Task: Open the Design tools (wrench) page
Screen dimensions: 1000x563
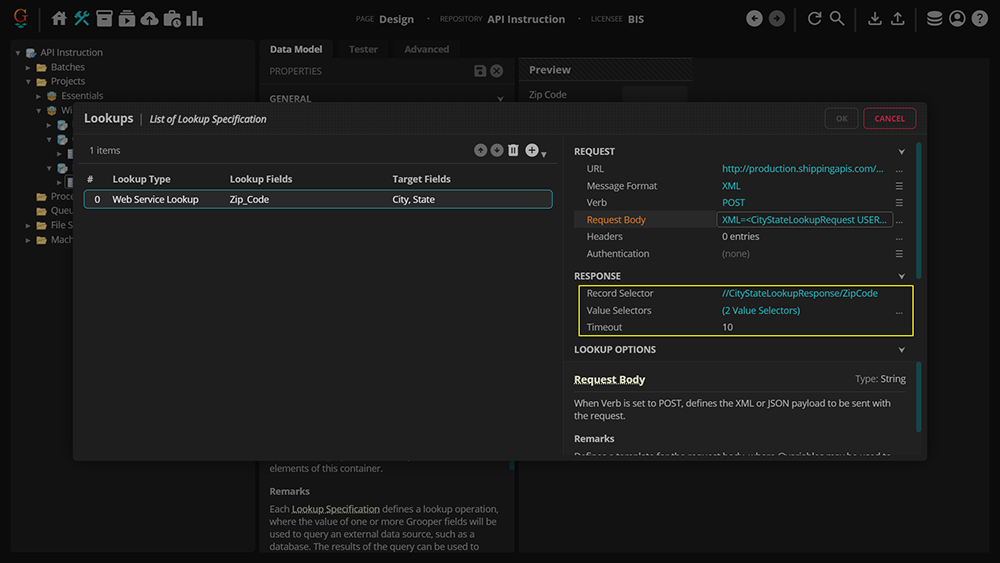Action: pos(82,18)
